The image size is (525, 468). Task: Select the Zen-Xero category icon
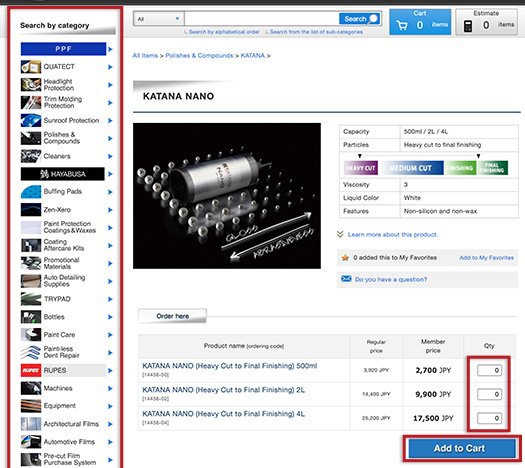(31, 210)
